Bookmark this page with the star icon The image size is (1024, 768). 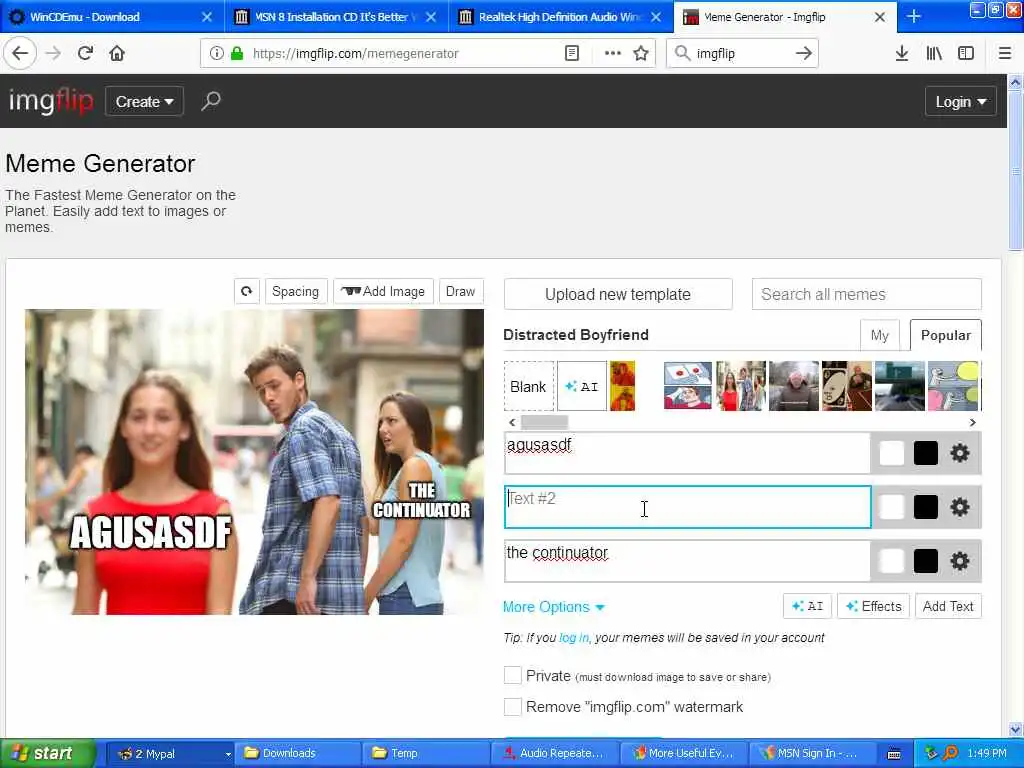641,53
